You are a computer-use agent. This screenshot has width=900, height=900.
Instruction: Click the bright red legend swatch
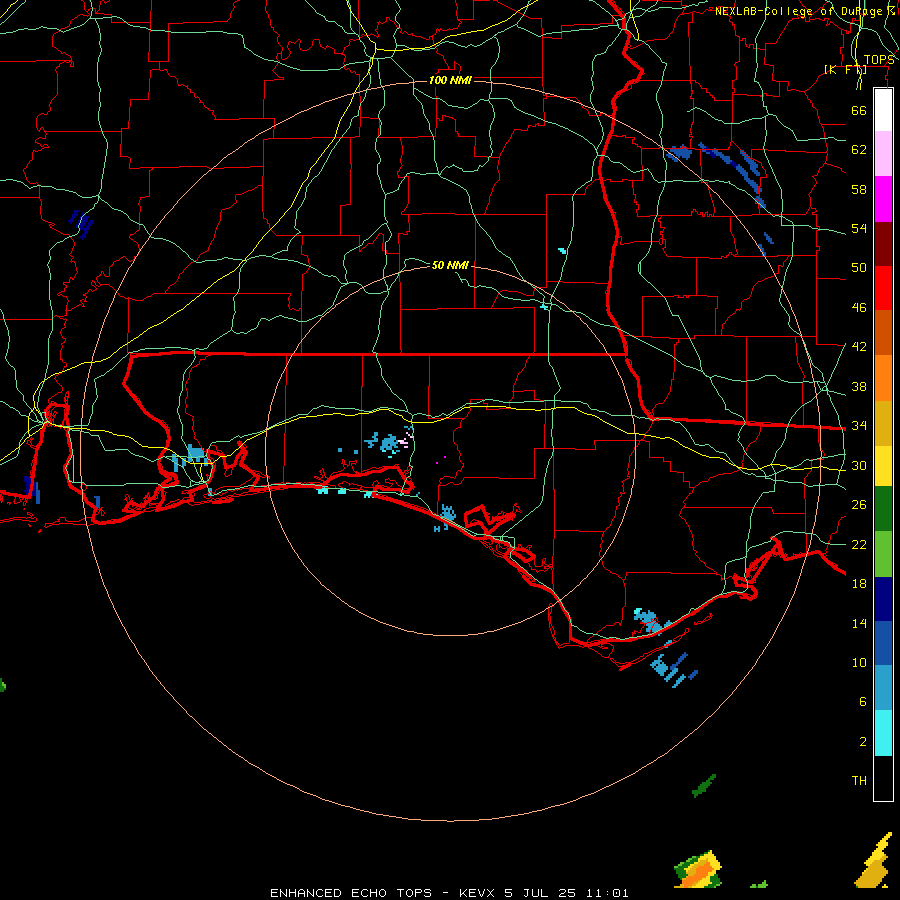[x=883, y=288]
